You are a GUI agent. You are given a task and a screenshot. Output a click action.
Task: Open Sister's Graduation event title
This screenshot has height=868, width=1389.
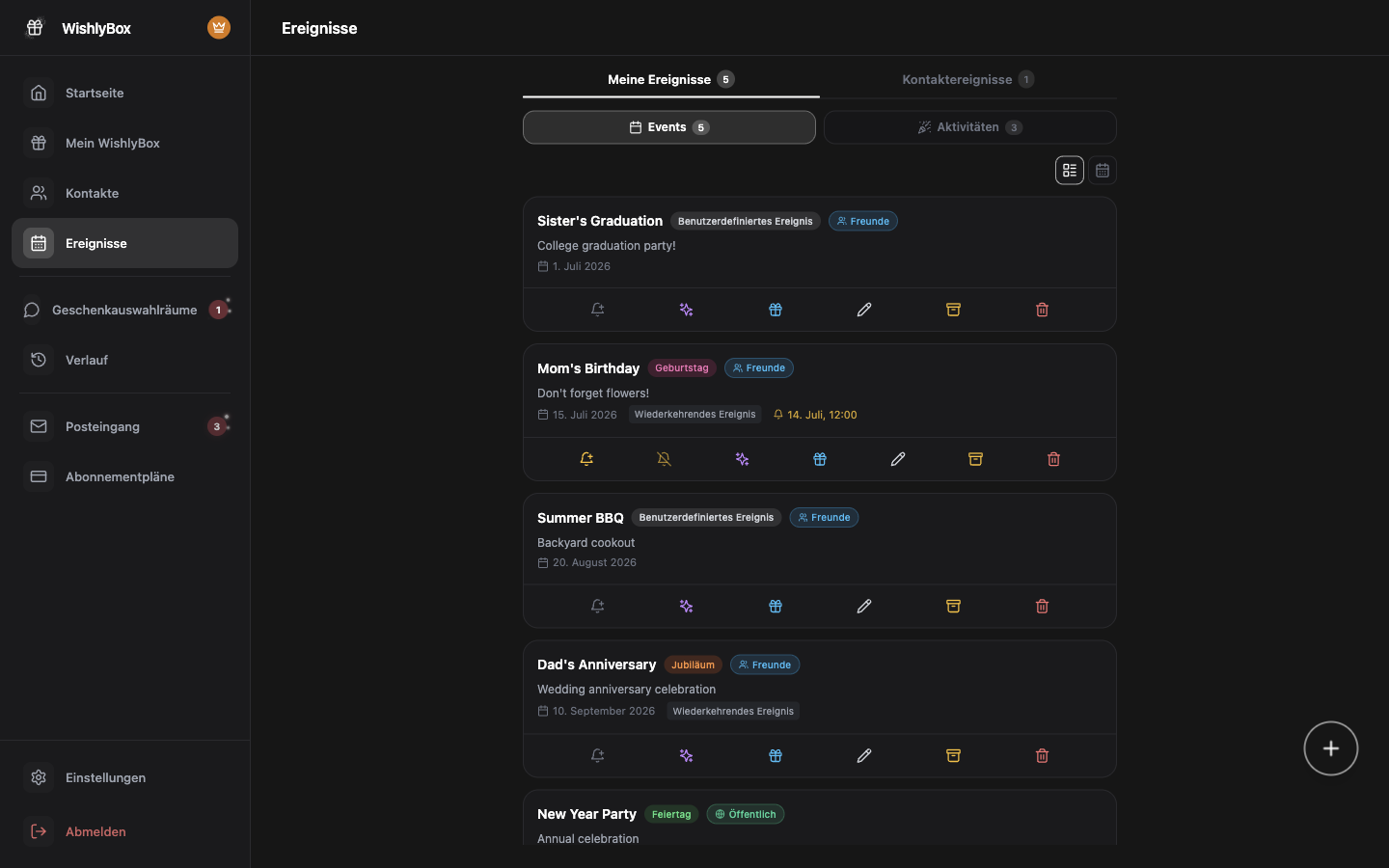tap(600, 221)
